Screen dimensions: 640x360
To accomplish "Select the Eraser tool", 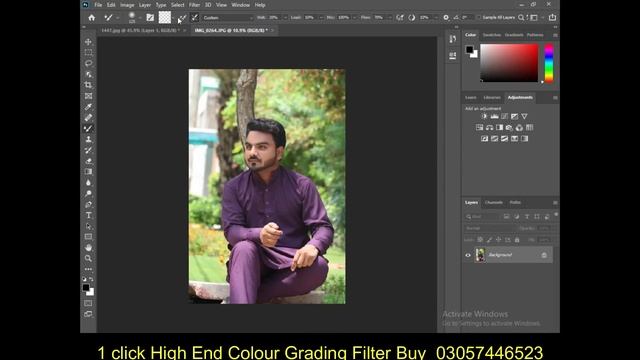I will tap(88, 161).
